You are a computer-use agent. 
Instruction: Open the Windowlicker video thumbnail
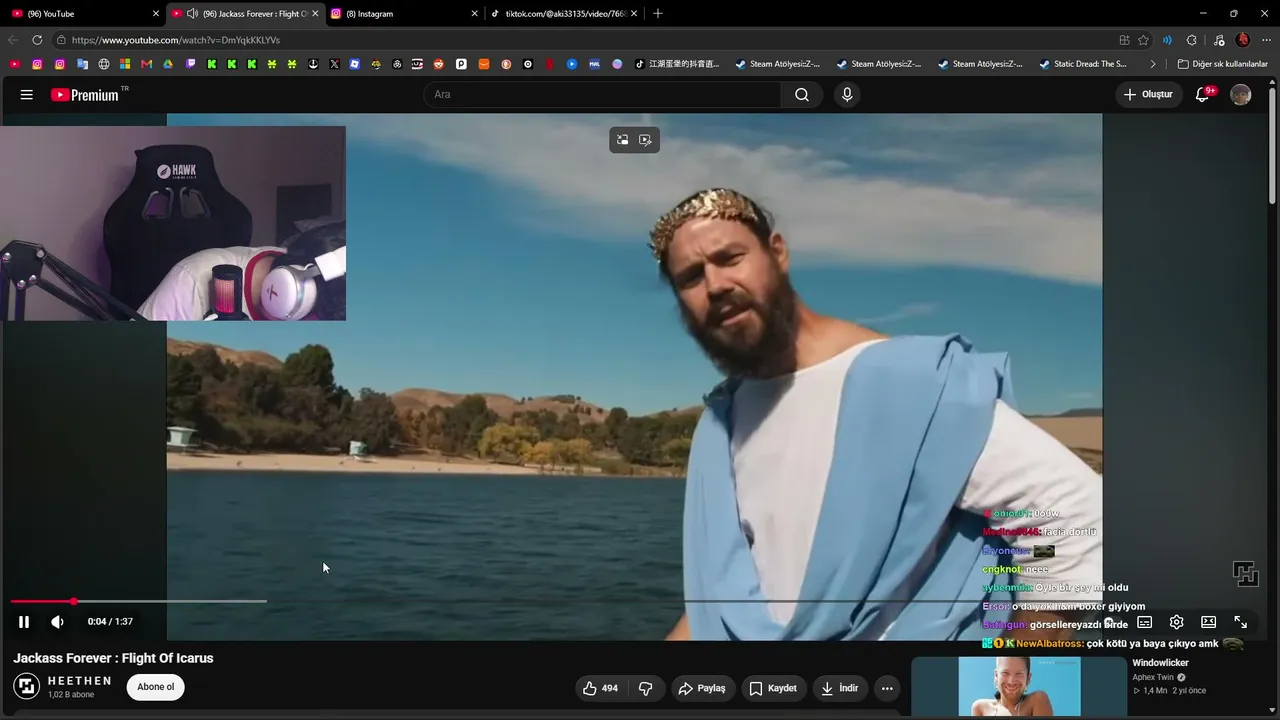1020,686
